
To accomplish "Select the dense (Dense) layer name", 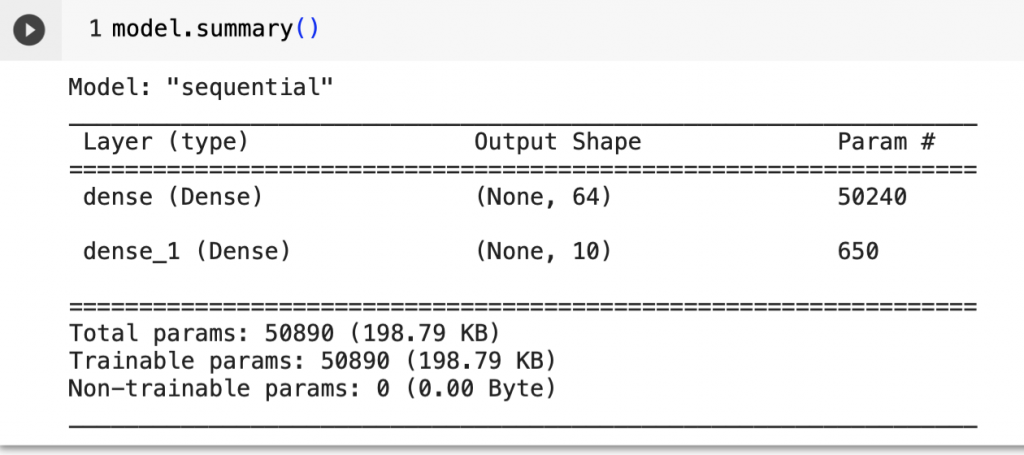I will [x=173, y=197].
